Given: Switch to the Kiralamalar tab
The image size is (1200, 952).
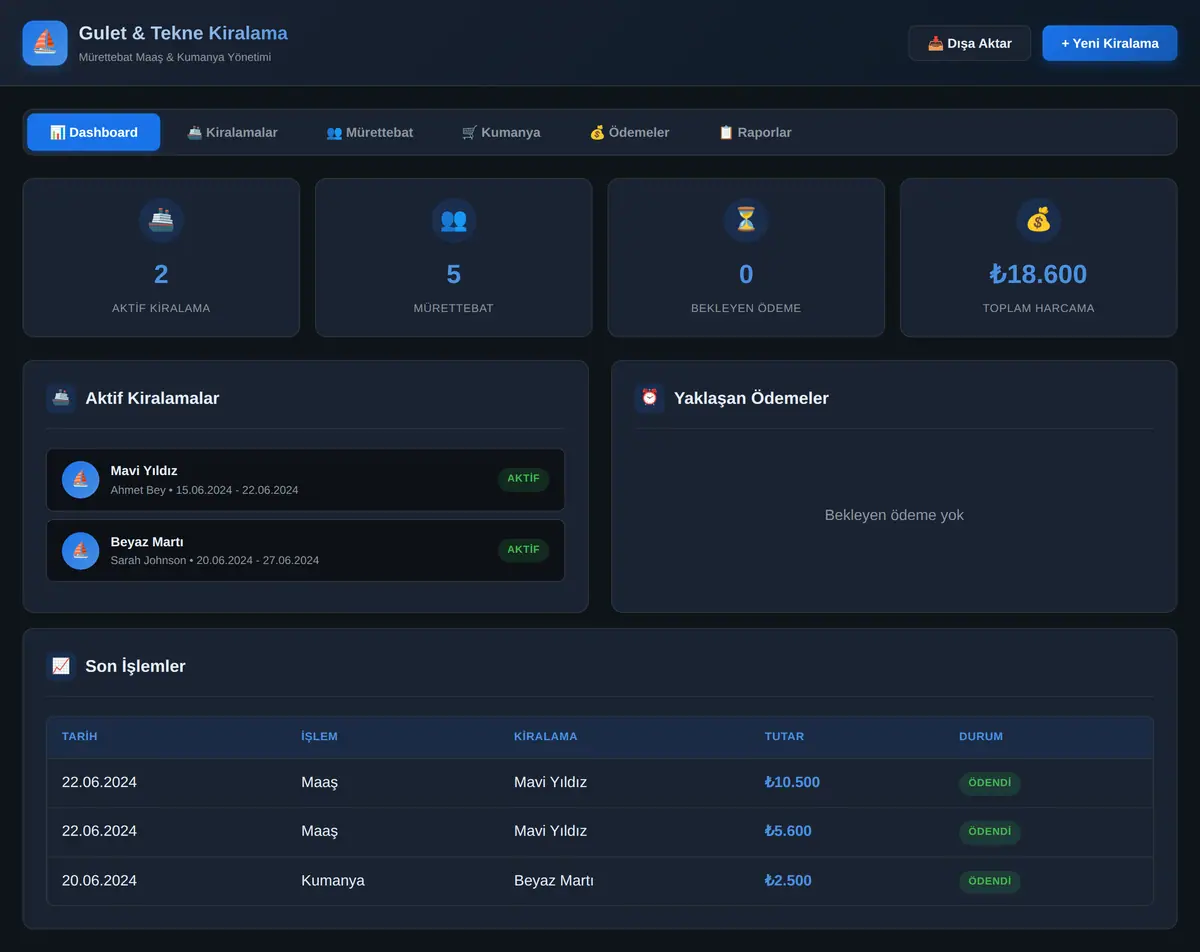Looking at the screenshot, I should (232, 132).
